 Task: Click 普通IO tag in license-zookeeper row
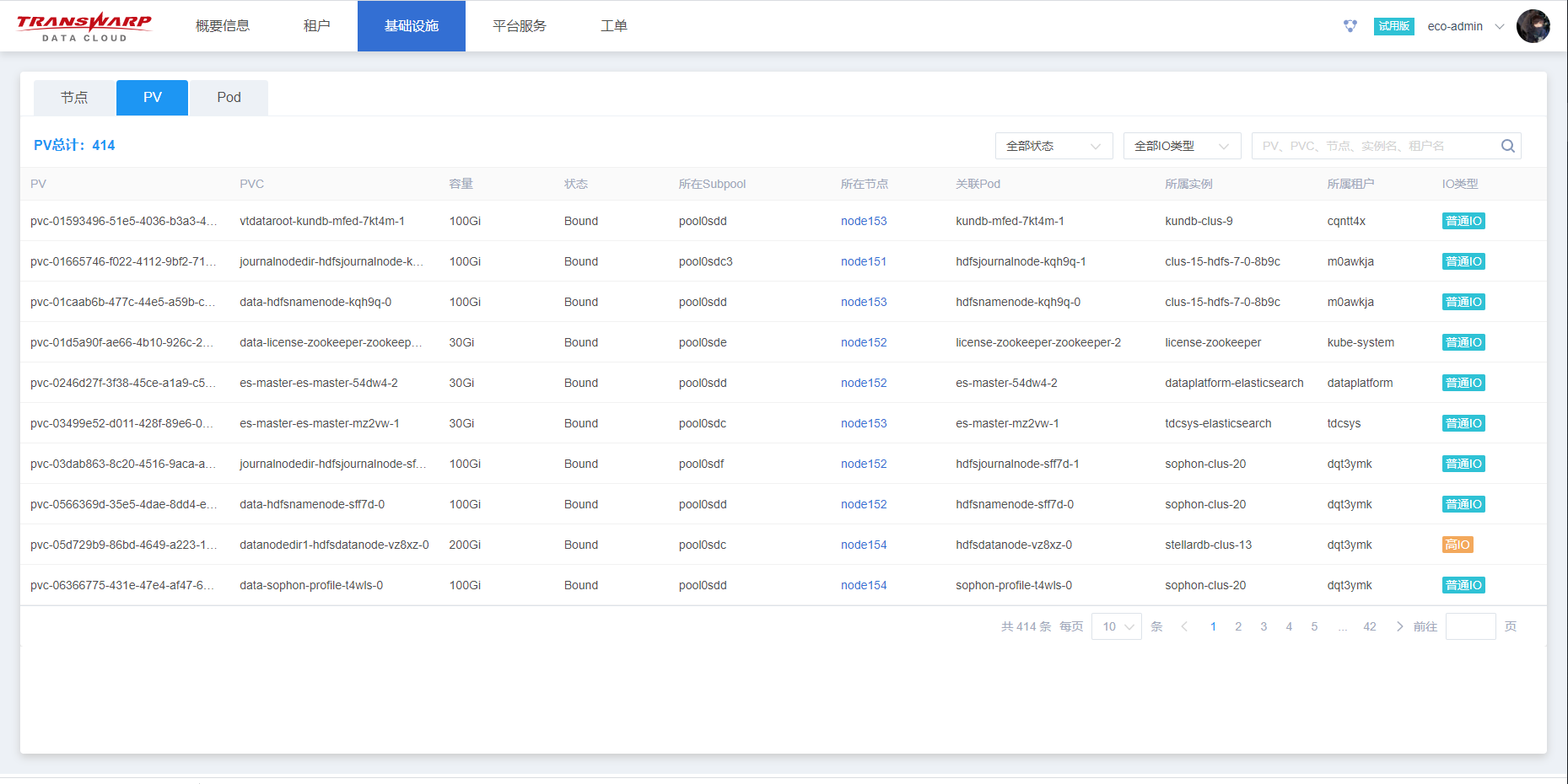pyautogui.click(x=1463, y=342)
